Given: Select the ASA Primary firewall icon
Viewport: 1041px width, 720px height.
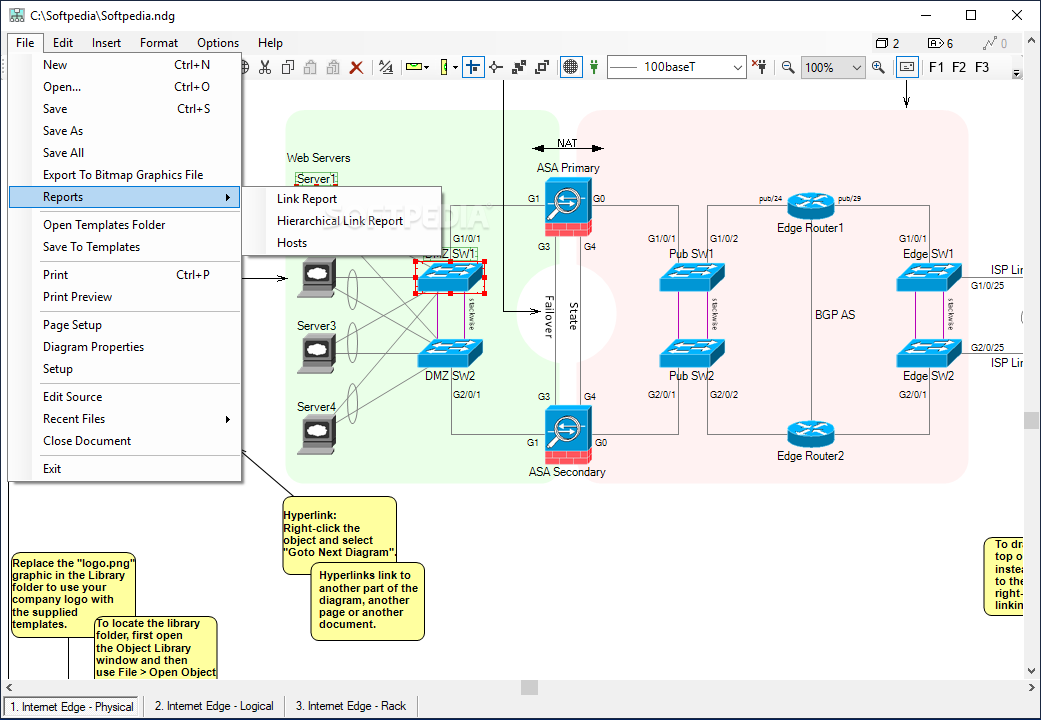Looking at the screenshot, I should 568,207.
